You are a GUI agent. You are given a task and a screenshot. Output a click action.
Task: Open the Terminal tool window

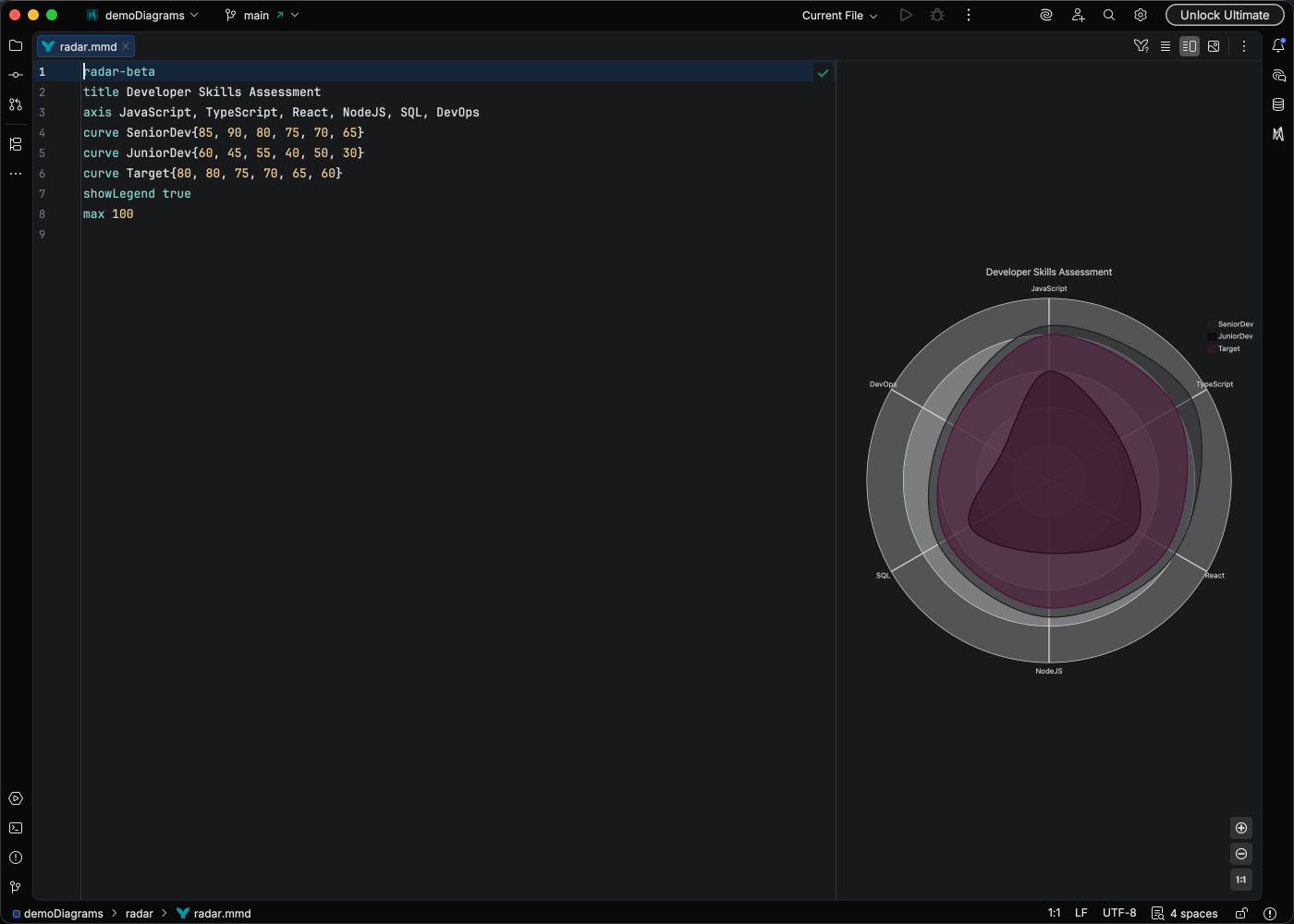(x=15, y=828)
